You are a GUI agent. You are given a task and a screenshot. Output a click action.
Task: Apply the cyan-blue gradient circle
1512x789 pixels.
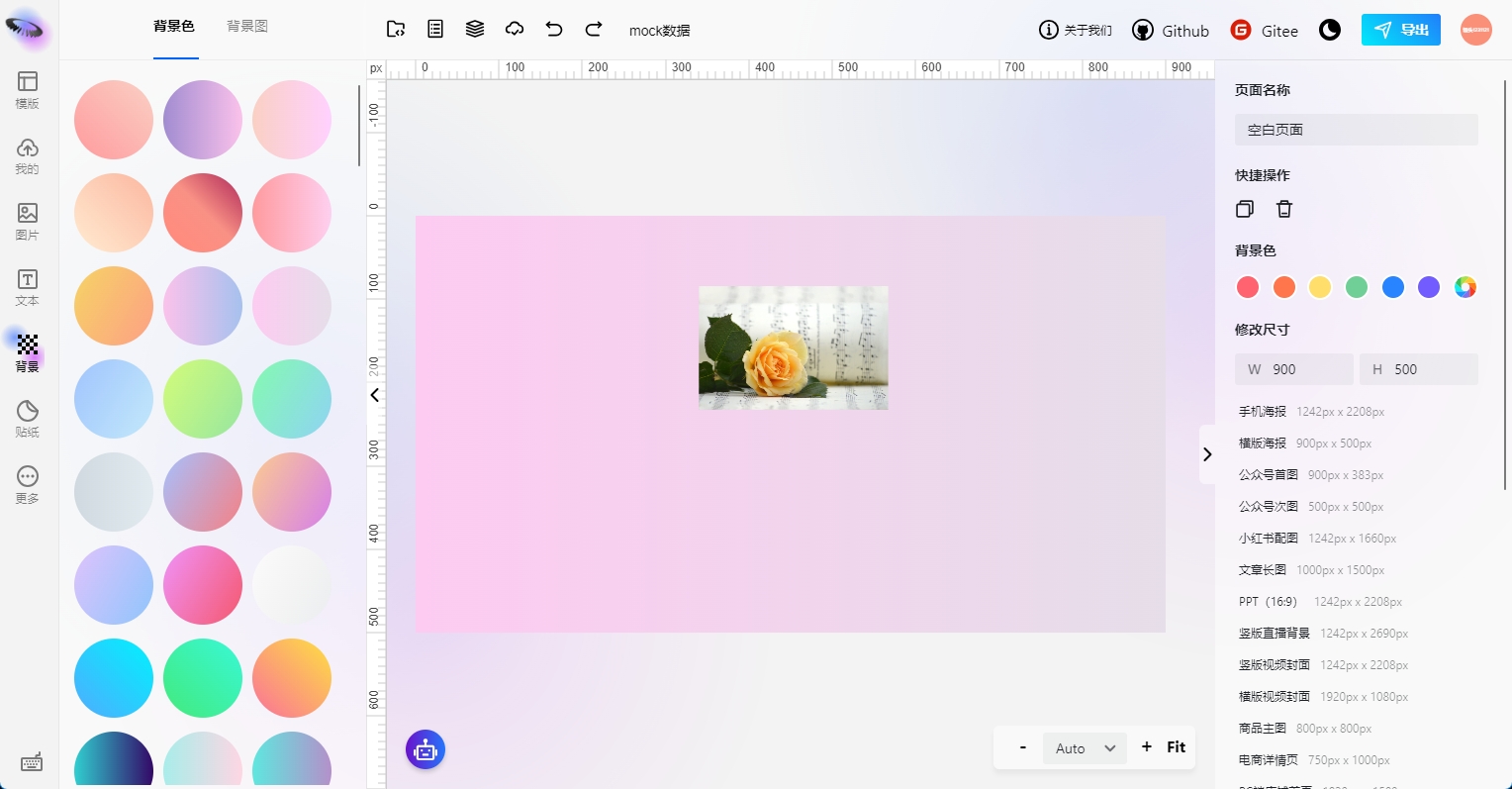114,678
